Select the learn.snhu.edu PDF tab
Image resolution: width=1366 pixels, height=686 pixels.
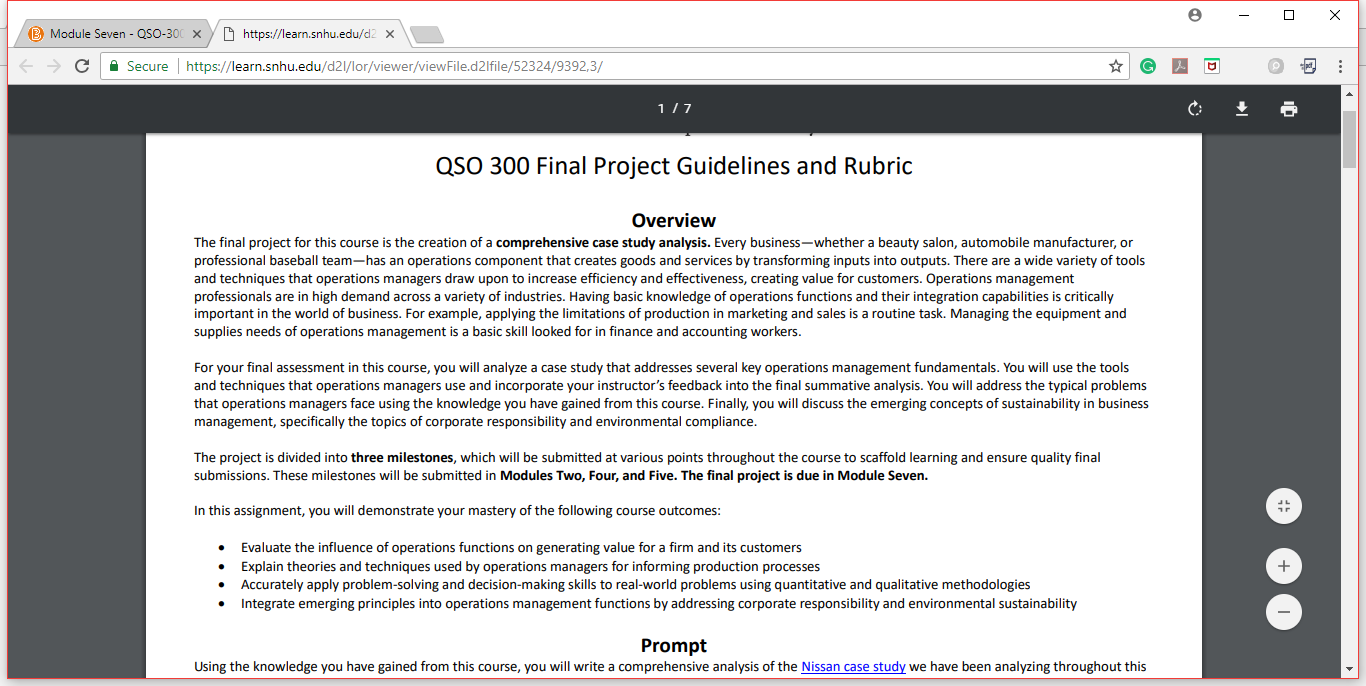[x=310, y=34]
